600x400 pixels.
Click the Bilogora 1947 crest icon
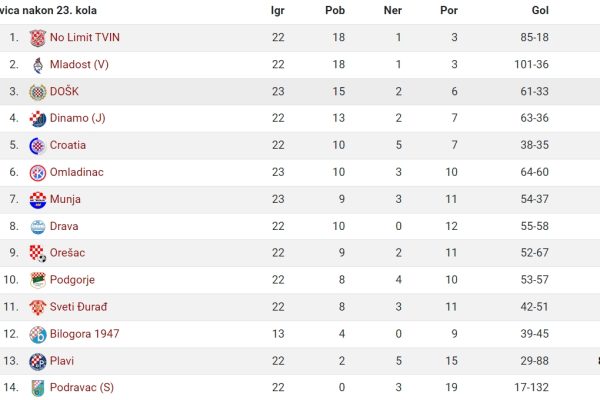[x=38, y=335]
